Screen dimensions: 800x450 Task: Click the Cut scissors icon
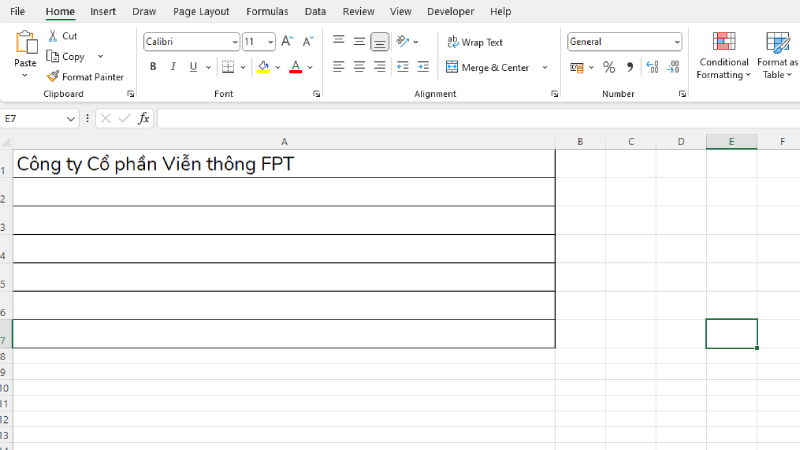(53, 36)
